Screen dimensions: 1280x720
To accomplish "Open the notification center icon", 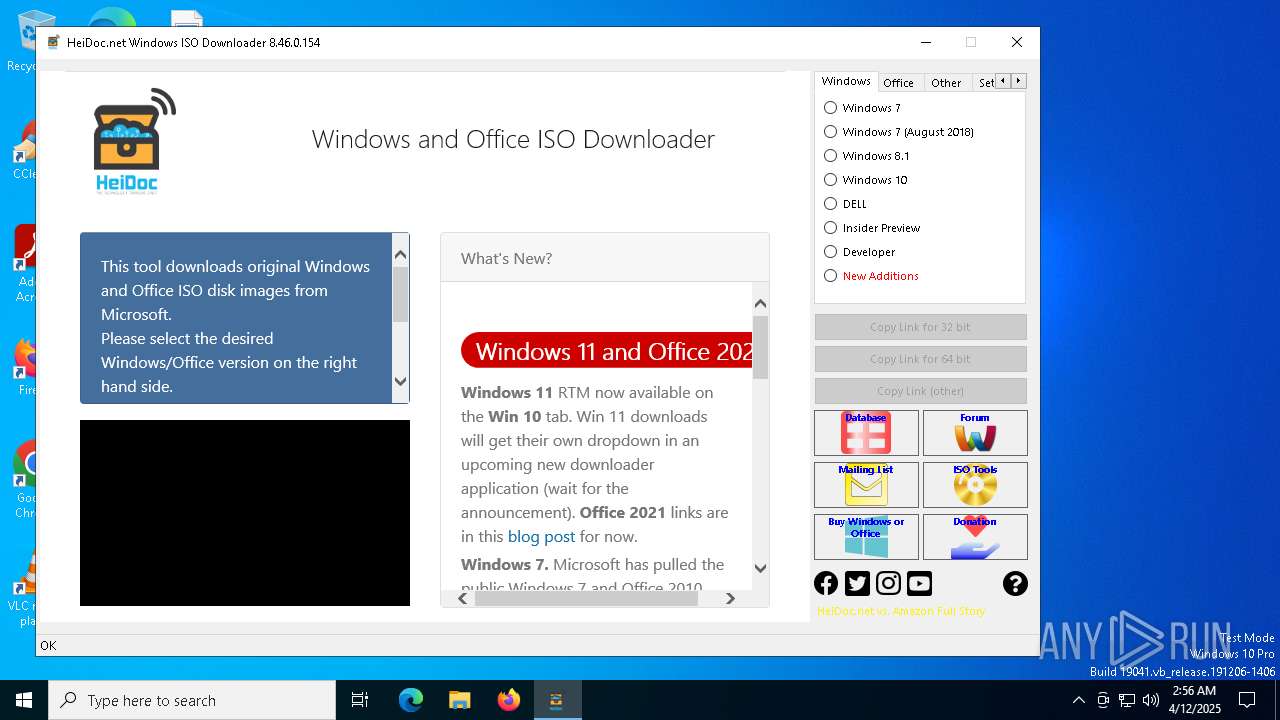I will [x=1247, y=700].
